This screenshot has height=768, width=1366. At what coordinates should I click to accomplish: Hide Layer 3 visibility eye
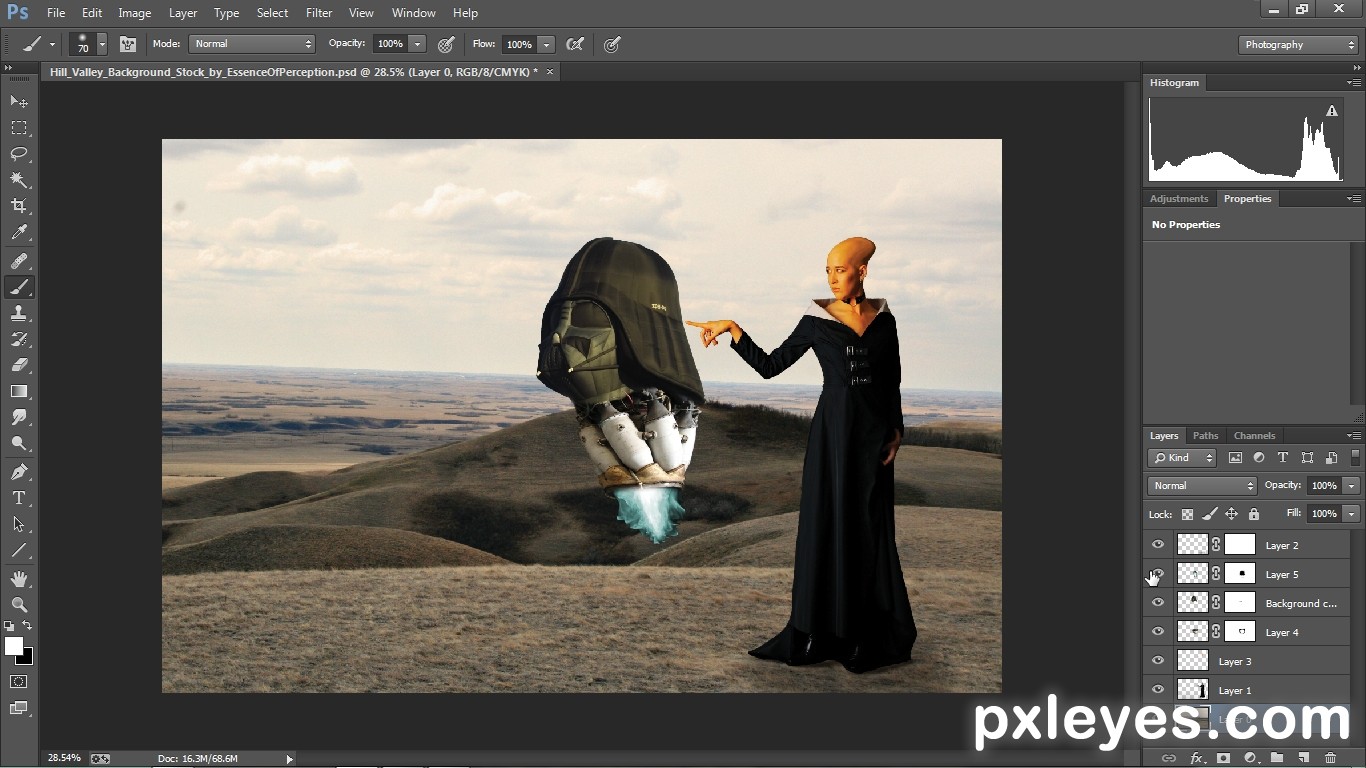[1158, 661]
